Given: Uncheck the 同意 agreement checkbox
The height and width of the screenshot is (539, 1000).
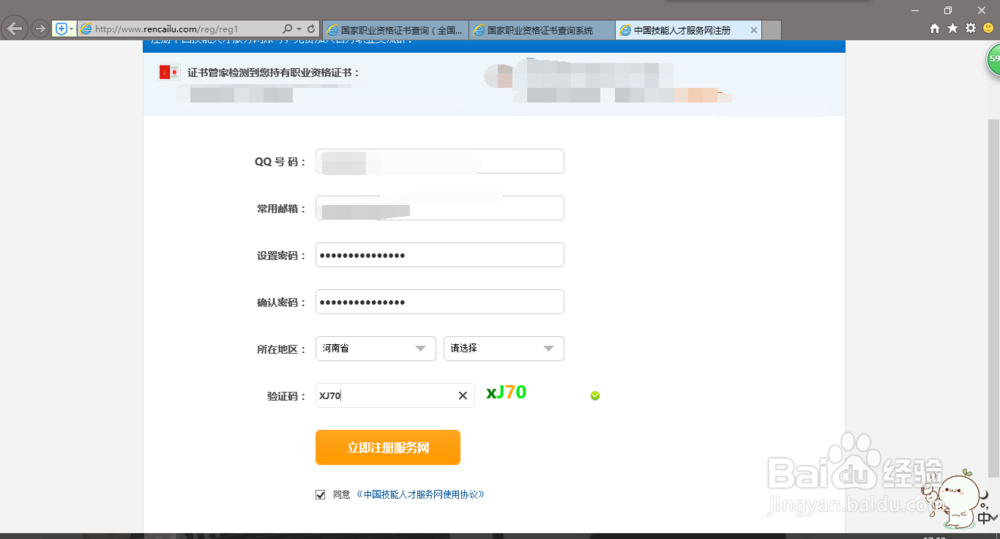Looking at the screenshot, I should (x=320, y=494).
